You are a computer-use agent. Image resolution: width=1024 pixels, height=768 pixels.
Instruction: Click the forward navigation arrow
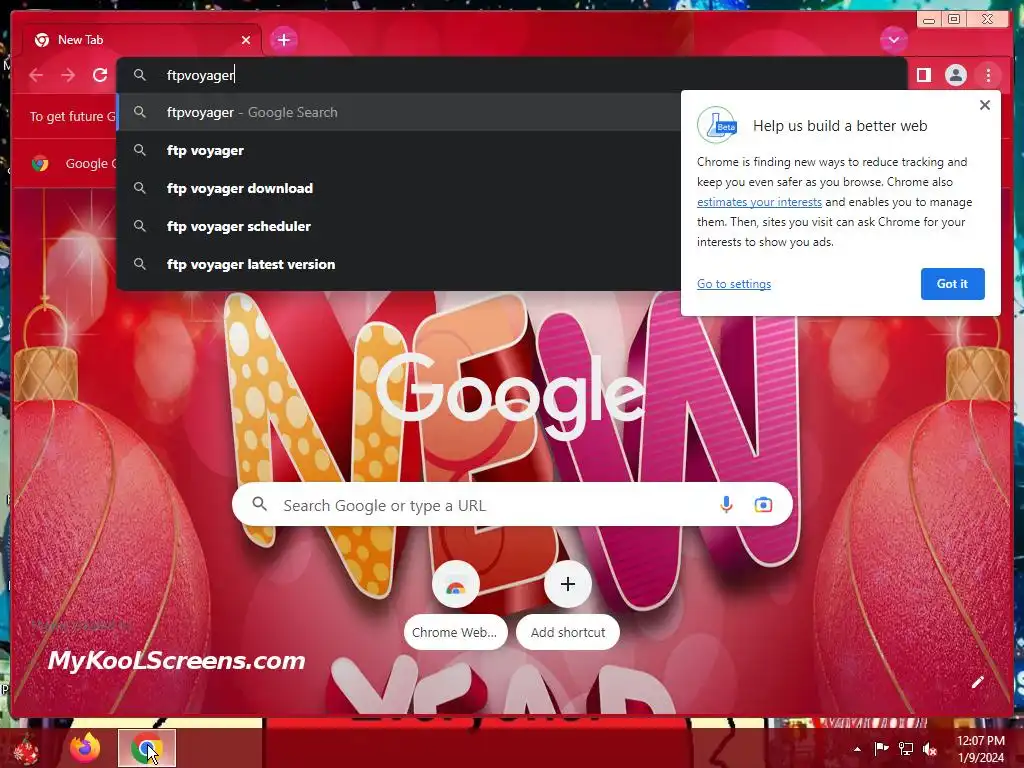click(68, 75)
